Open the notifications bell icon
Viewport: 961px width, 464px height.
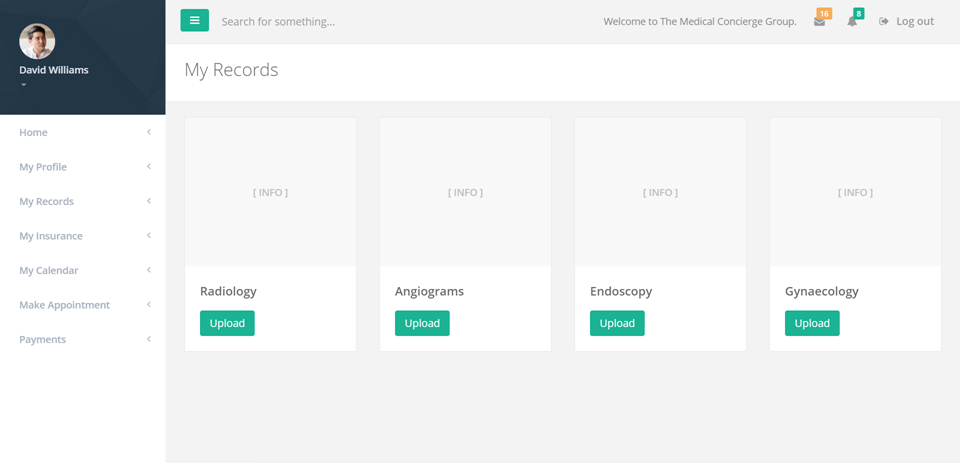(x=852, y=22)
